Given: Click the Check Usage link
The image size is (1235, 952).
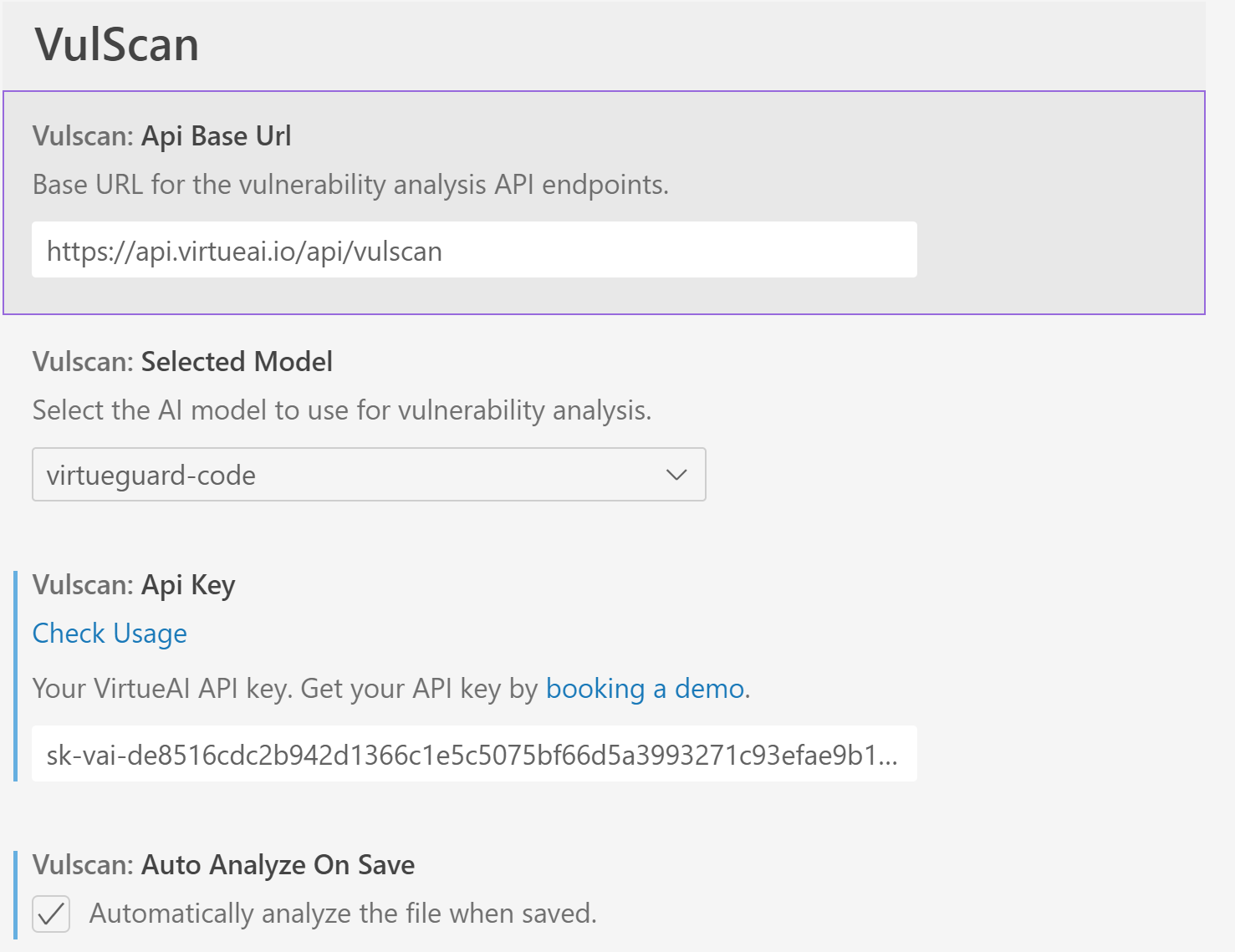Looking at the screenshot, I should [109, 634].
